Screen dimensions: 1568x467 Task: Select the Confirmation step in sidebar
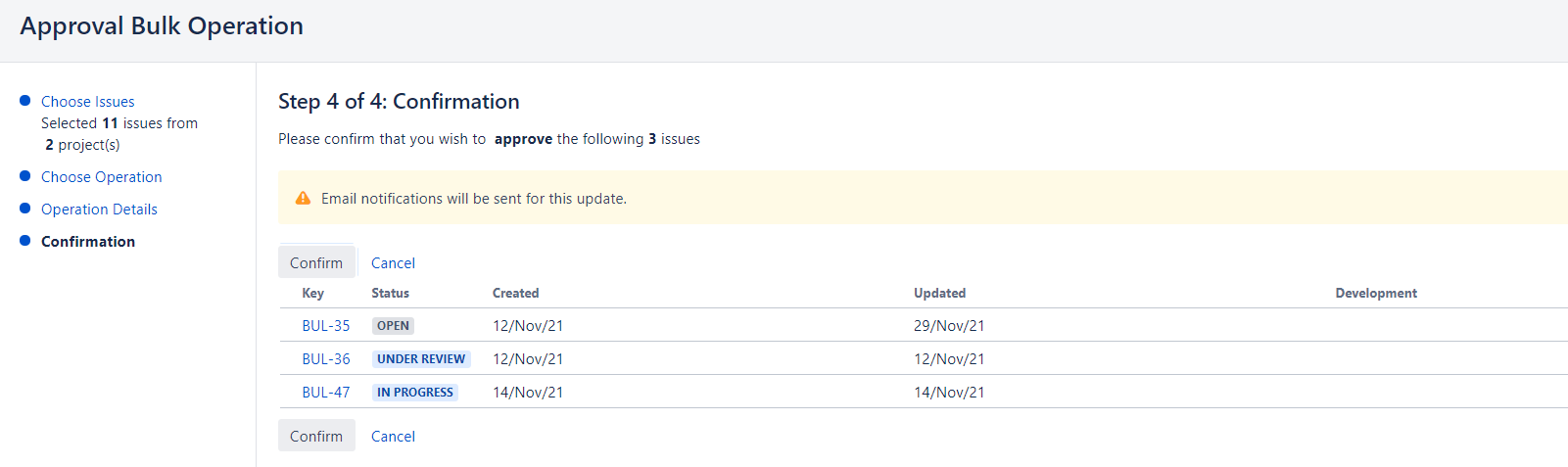(x=88, y=241)
